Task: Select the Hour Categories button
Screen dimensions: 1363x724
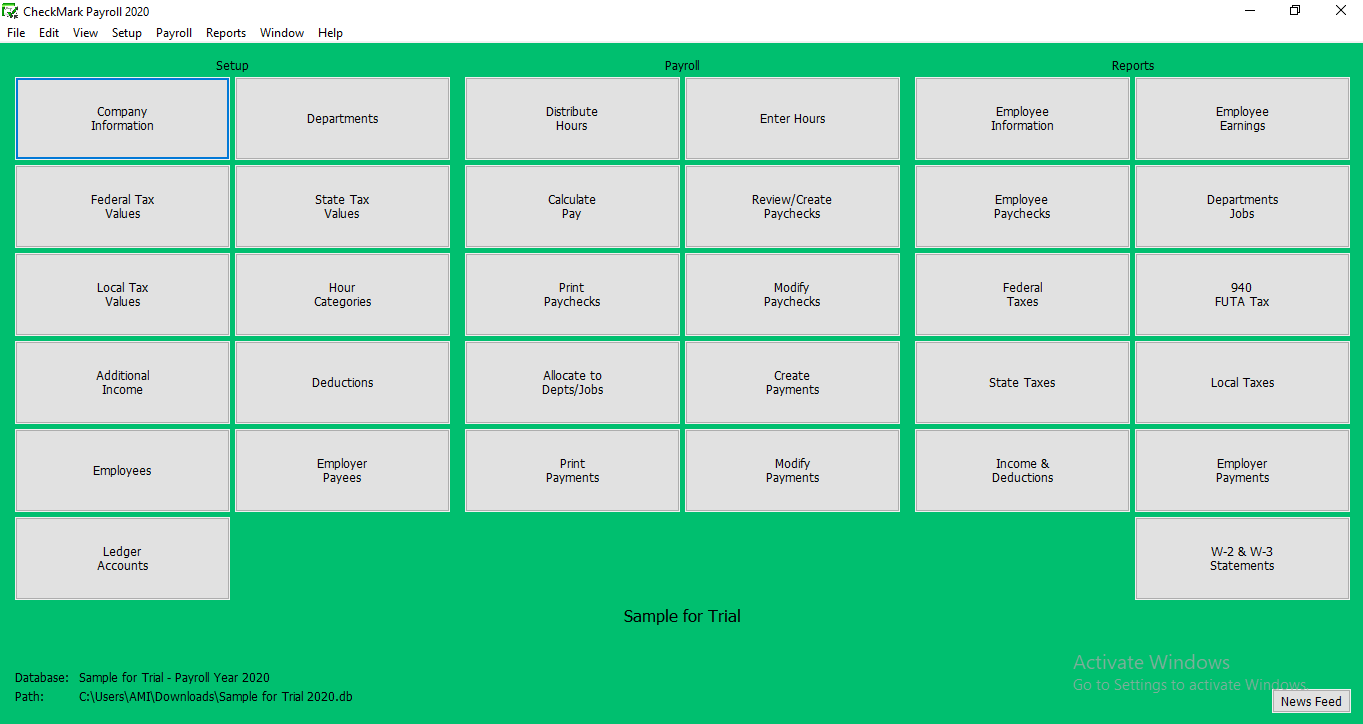Action: click(342, 295)
